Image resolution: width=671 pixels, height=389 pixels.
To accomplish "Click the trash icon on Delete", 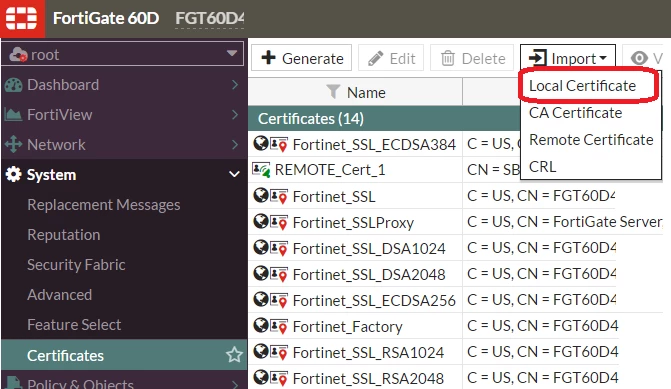I will 448,58.
